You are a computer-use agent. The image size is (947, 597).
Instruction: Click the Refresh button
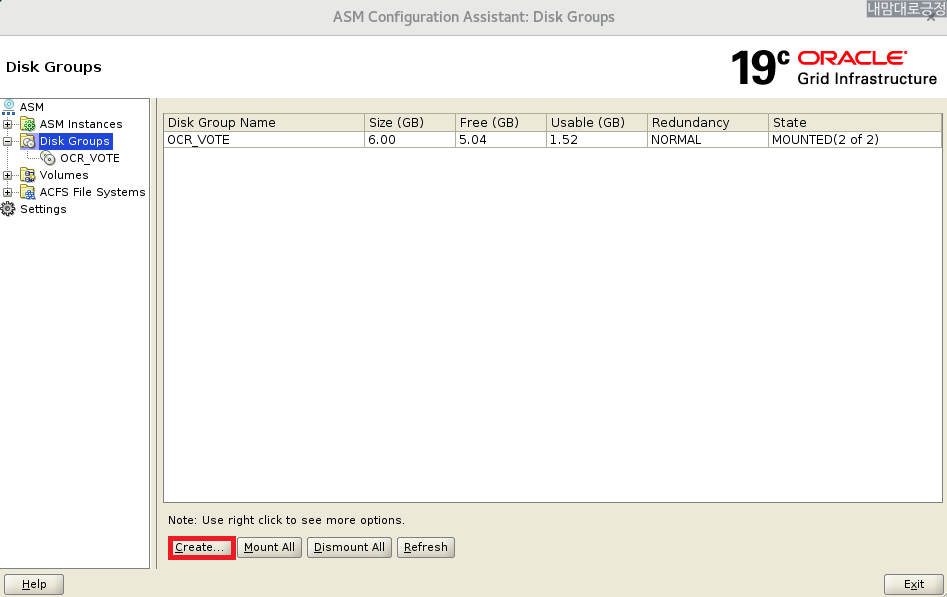(426, 547)
